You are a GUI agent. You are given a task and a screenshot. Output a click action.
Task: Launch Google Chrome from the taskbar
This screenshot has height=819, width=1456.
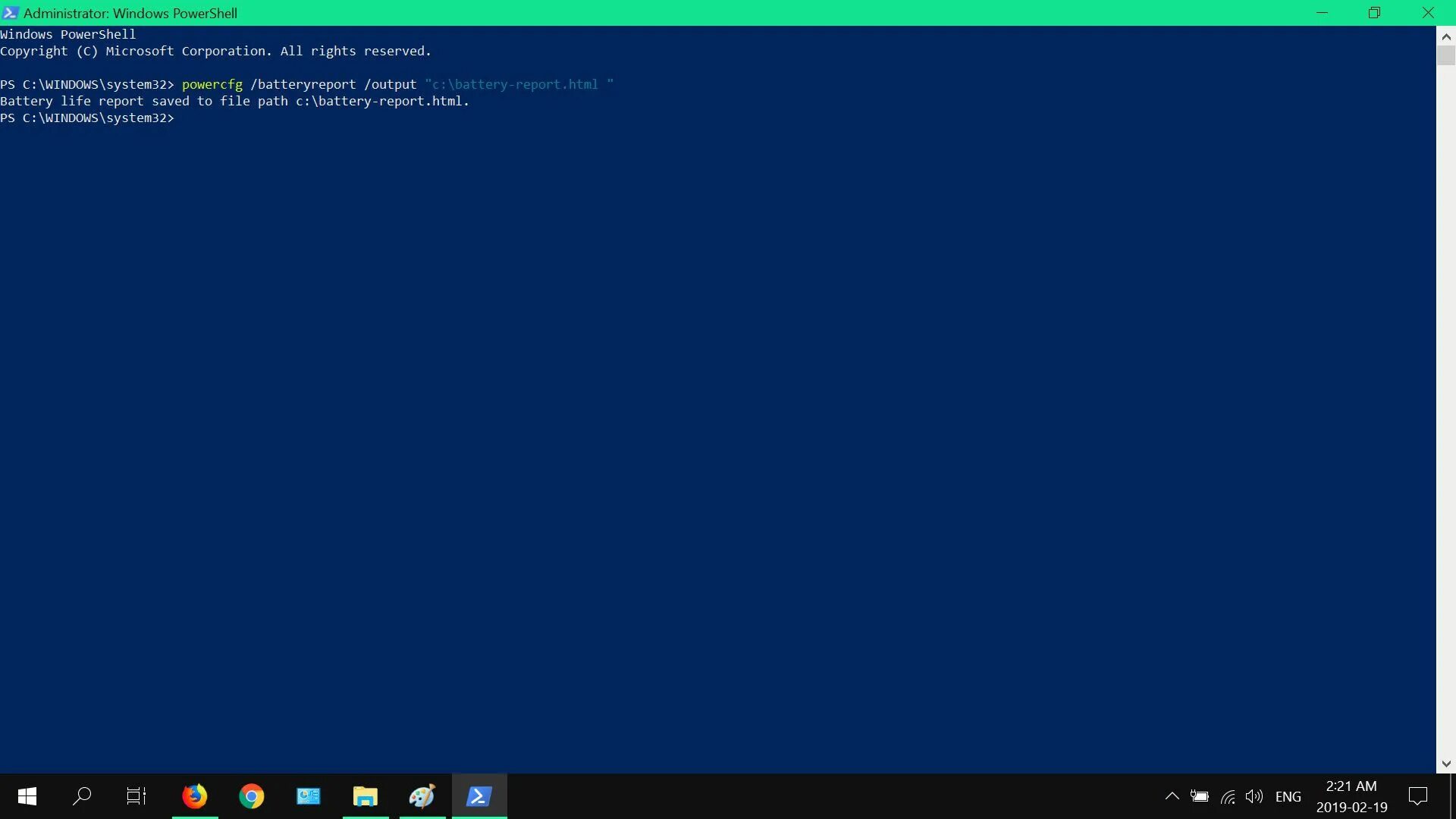tap(252, 796)
